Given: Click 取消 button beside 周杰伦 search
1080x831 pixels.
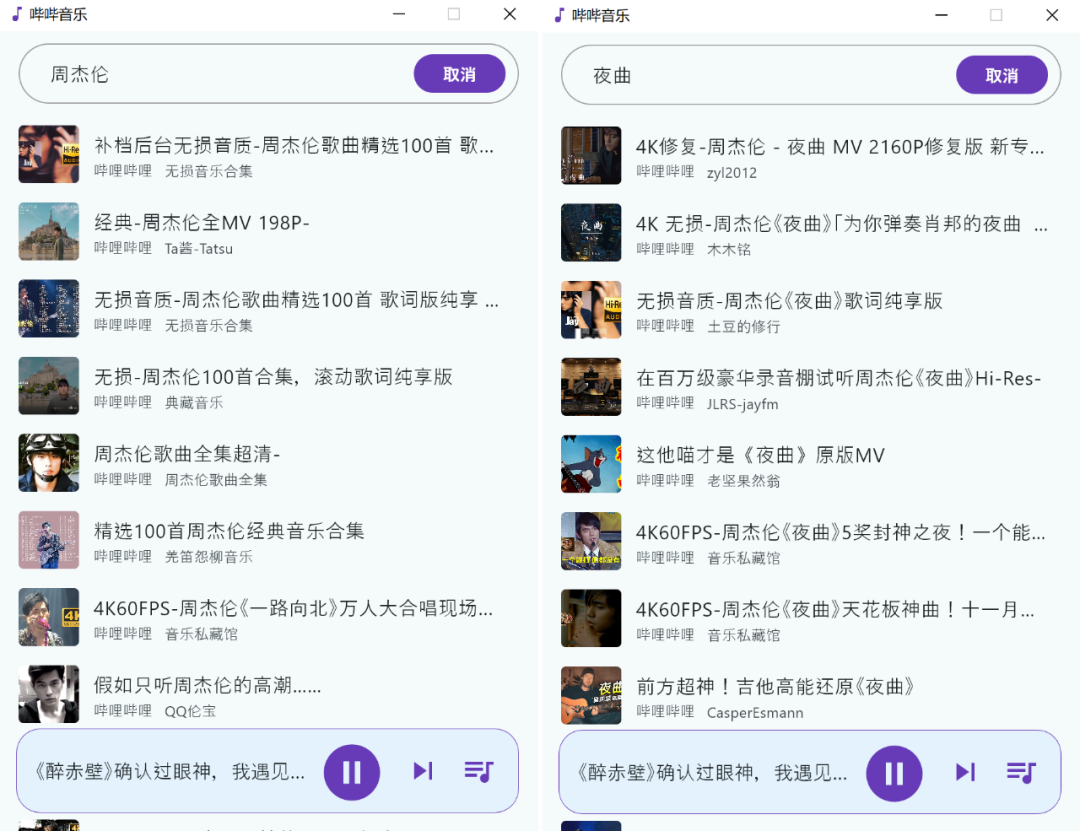Looking at the screenshot, I should coord(459,74).
